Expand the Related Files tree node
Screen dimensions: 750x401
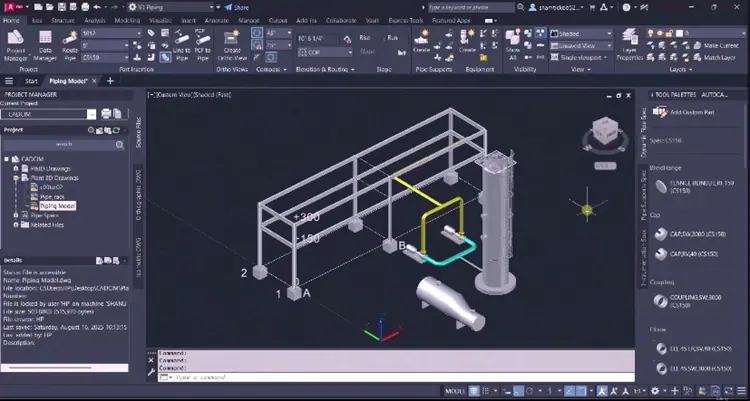(x=16, y=224)
